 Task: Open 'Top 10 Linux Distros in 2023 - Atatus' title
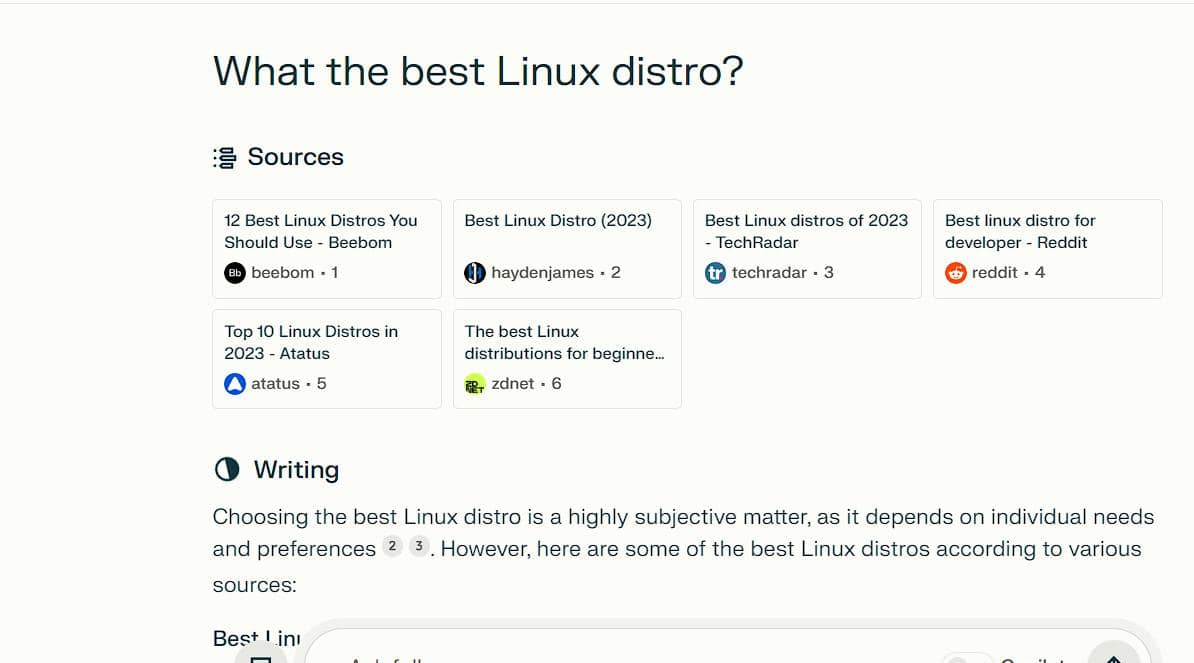[x=311, y=342]
